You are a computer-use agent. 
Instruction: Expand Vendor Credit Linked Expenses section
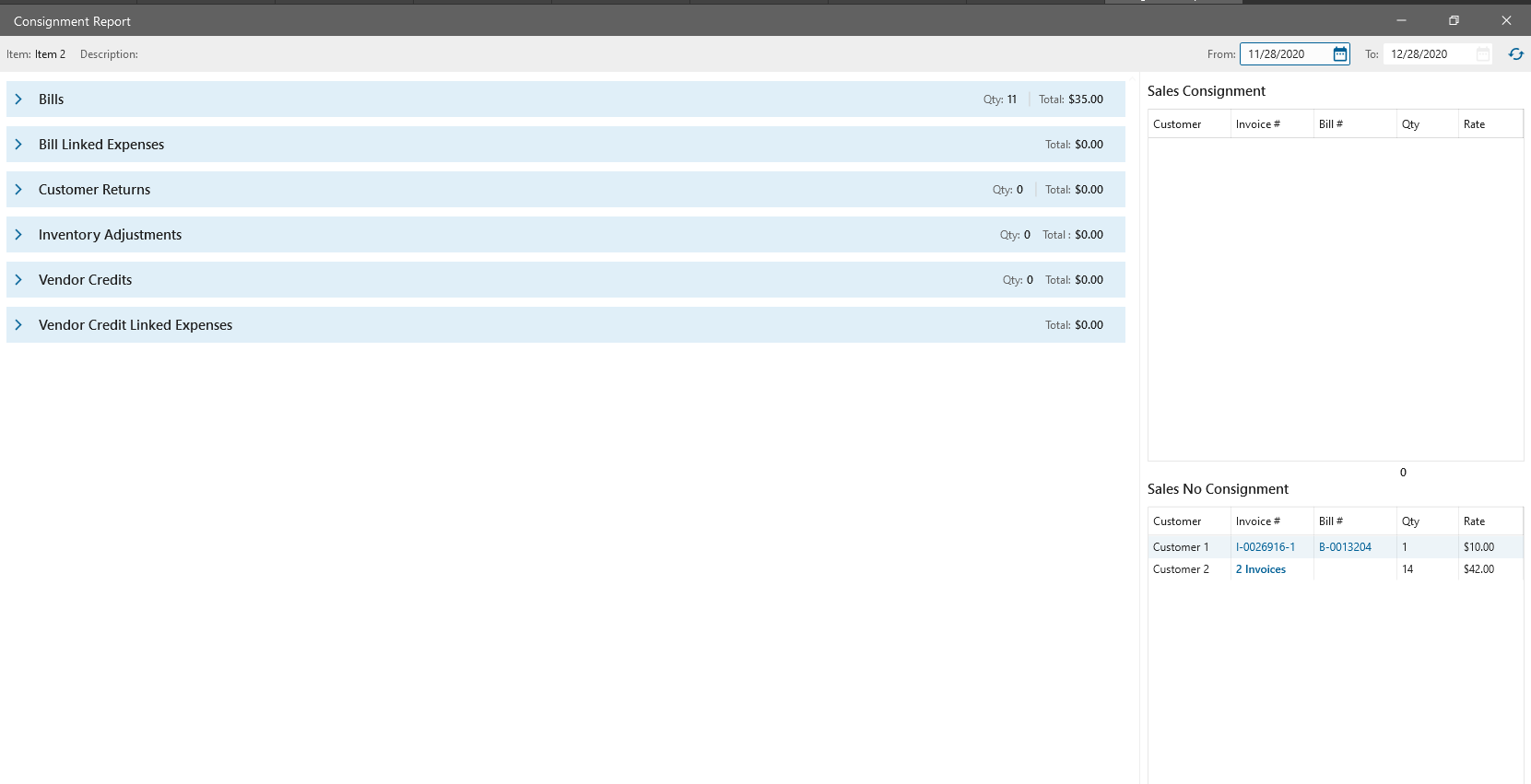coord(18,325)
